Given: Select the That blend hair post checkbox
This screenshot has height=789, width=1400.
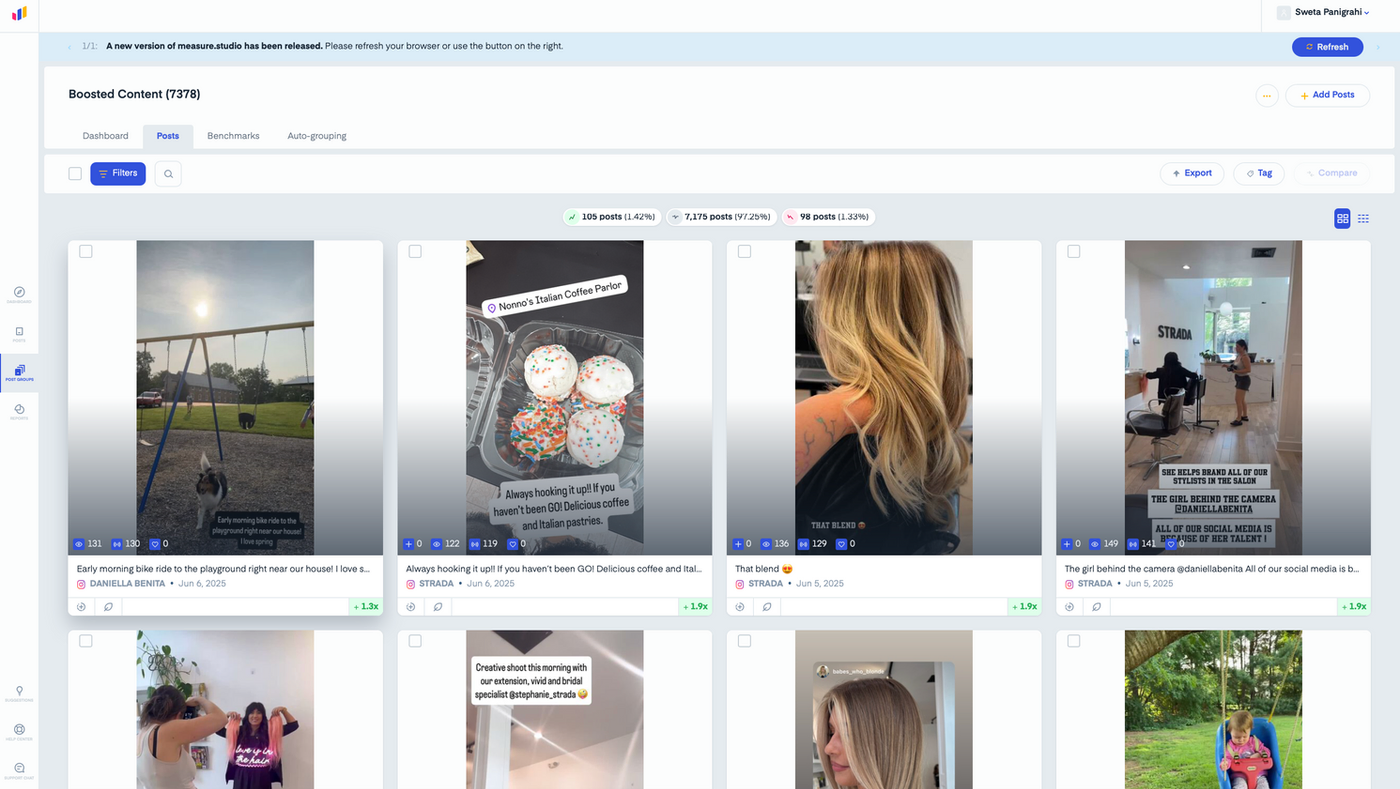Looking at the screenshot, I should pos(744,252).
